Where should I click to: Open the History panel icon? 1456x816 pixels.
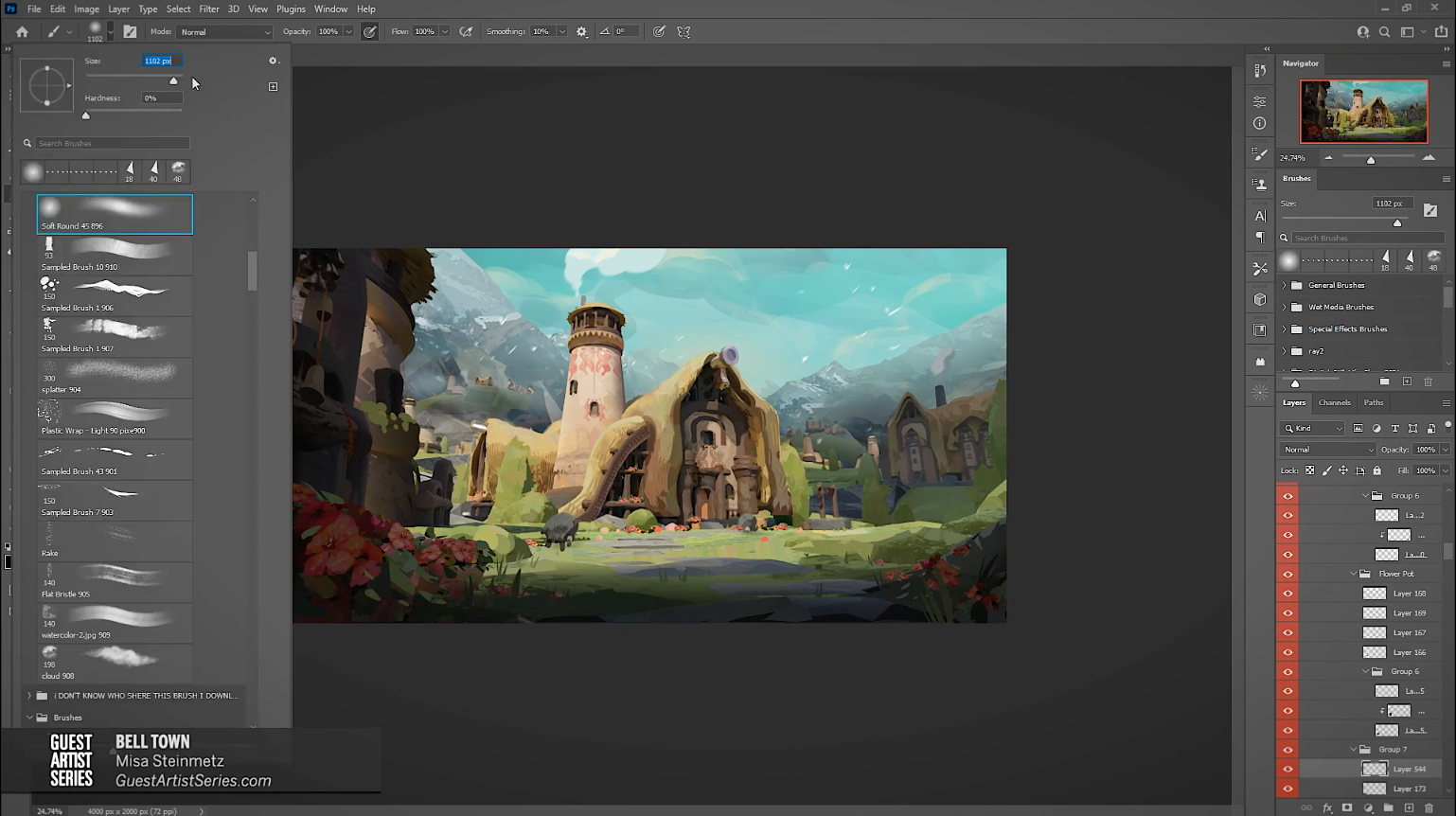coord(1260,70)
